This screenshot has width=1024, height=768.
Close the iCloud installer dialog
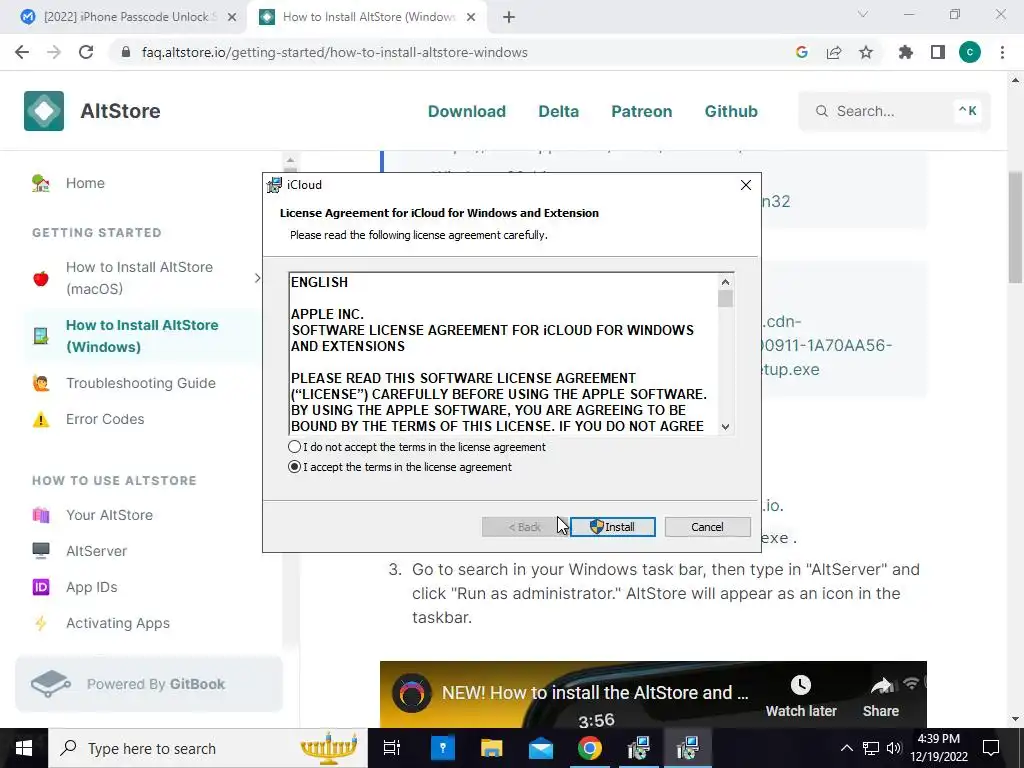click(x=746, y=185)
